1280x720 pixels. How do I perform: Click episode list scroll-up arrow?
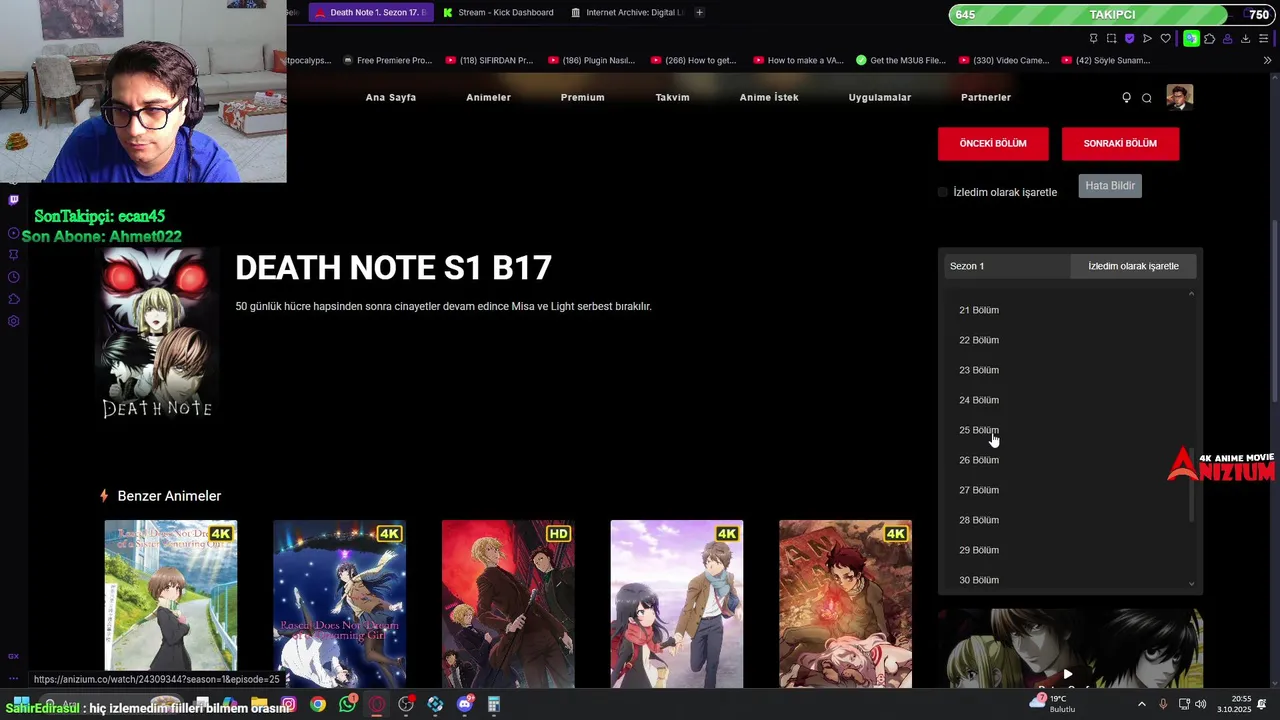click(x=1191, y=294)
